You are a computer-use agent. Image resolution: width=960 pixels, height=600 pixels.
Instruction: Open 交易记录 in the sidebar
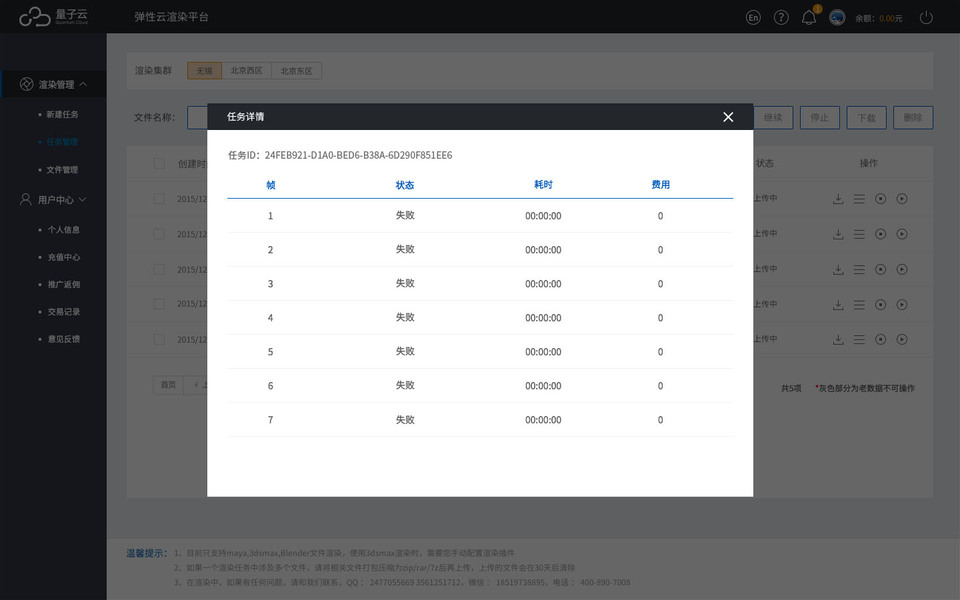tap(64, 312)
